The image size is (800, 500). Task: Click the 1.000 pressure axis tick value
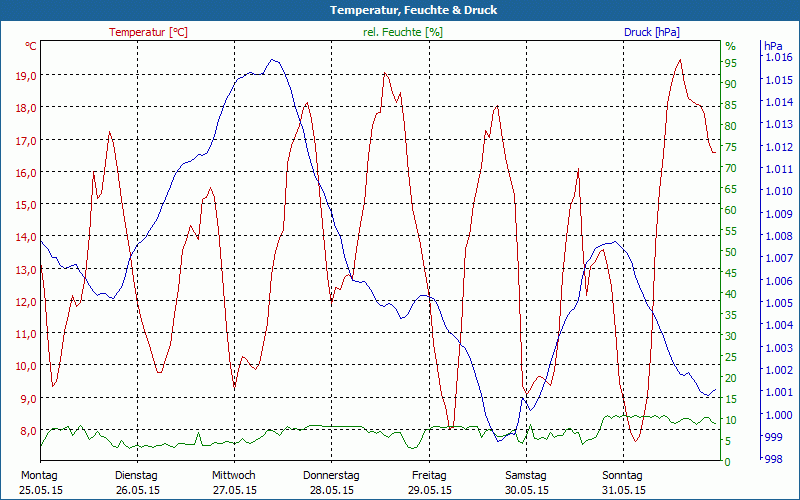778,415
